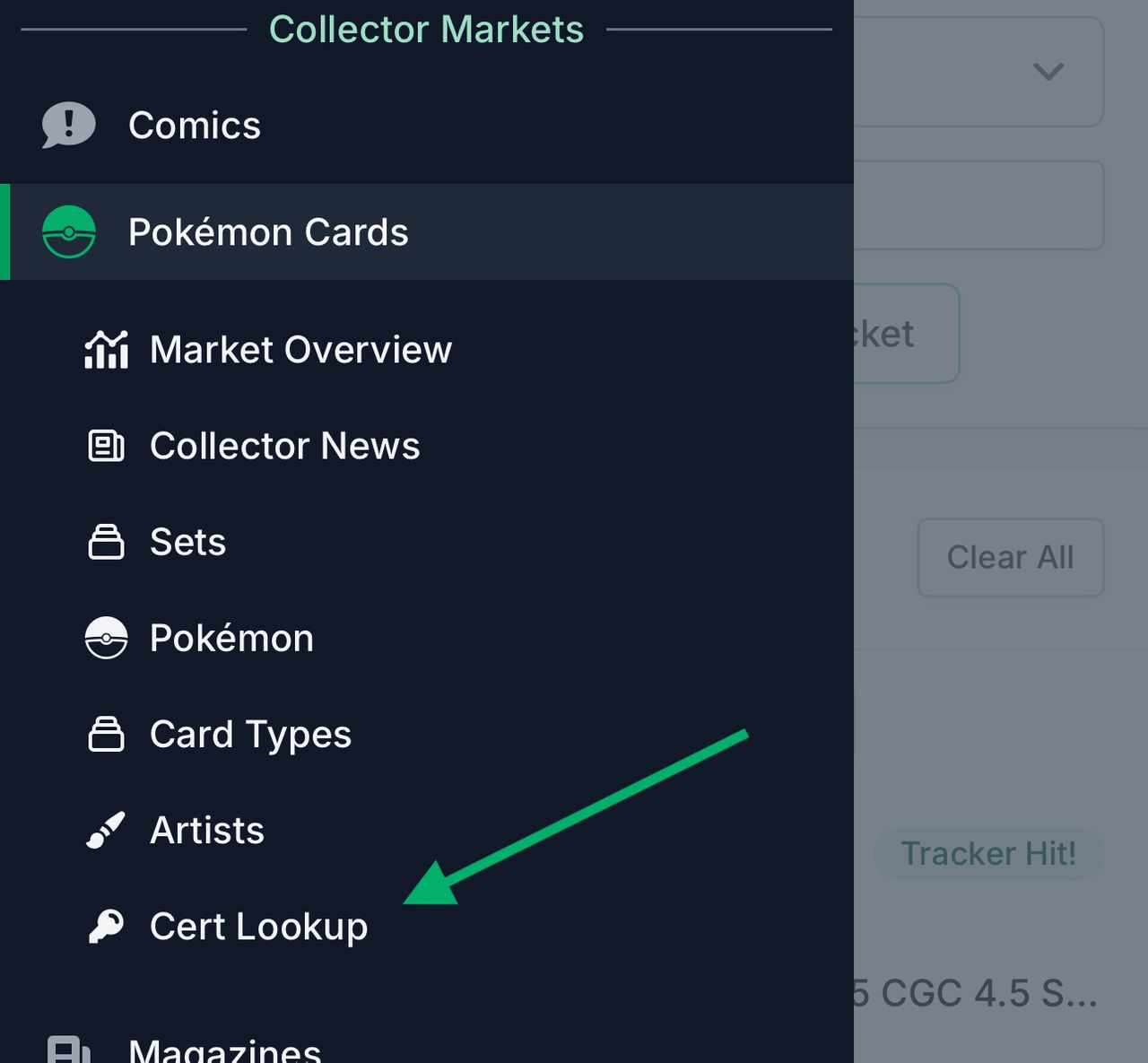Select Pokémon Cards in sidebar

click(x=268, y=232)
